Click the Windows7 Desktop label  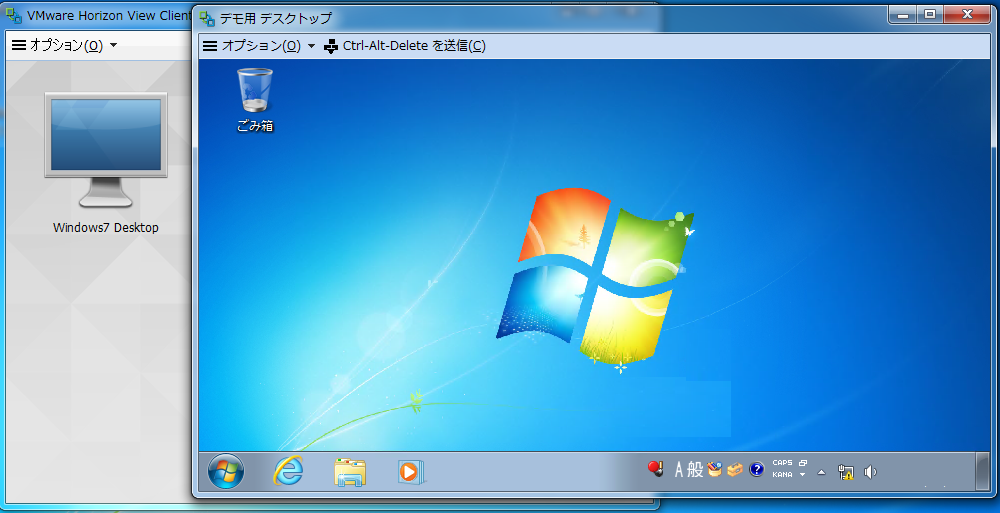pos(106,228)
